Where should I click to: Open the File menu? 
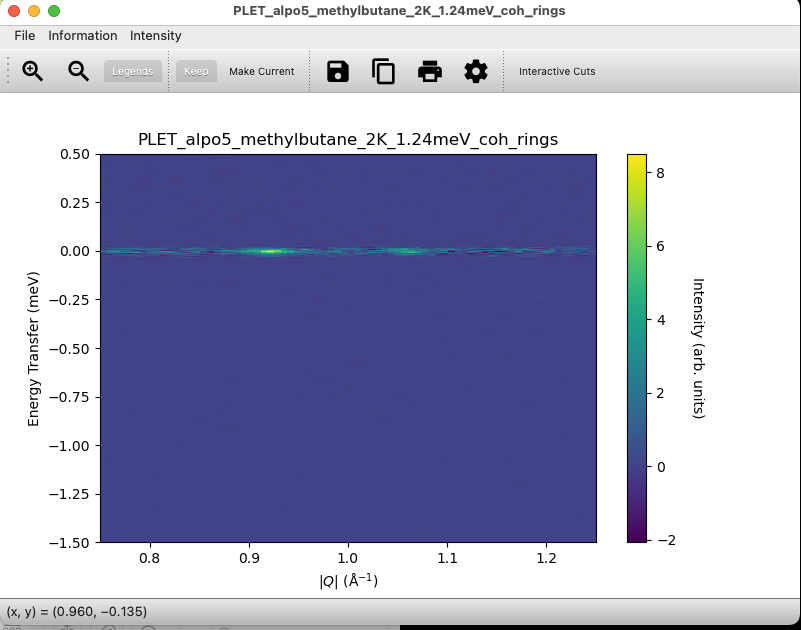tap(25, 36)
